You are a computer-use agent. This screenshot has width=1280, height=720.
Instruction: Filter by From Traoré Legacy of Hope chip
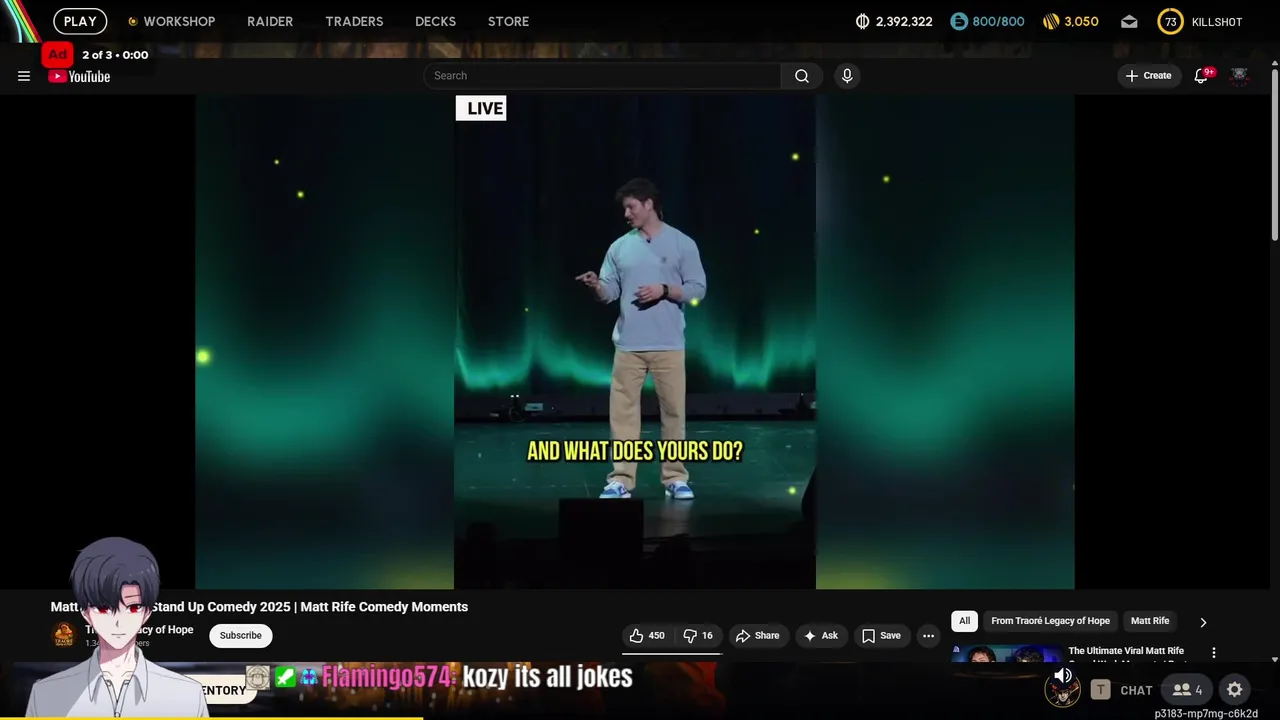point(1050,621)
